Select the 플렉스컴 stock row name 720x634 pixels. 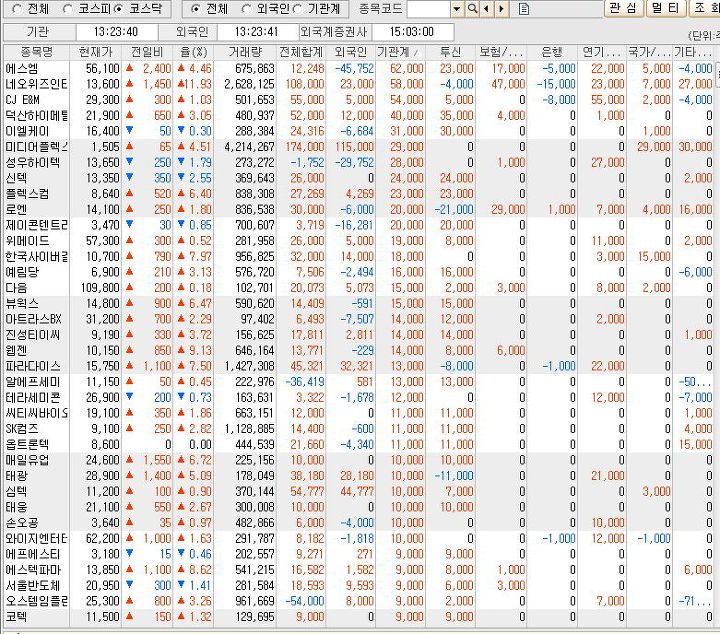(27, 194)
